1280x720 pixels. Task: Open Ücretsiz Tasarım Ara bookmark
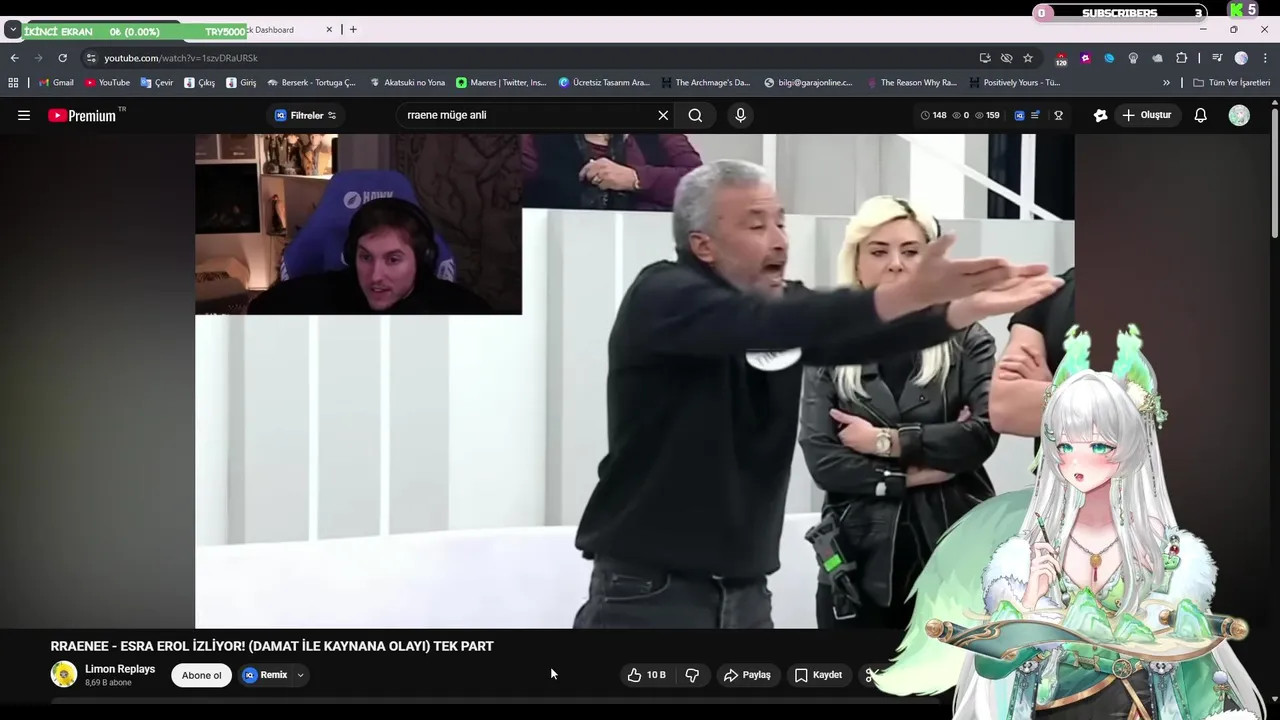(604, 83)
